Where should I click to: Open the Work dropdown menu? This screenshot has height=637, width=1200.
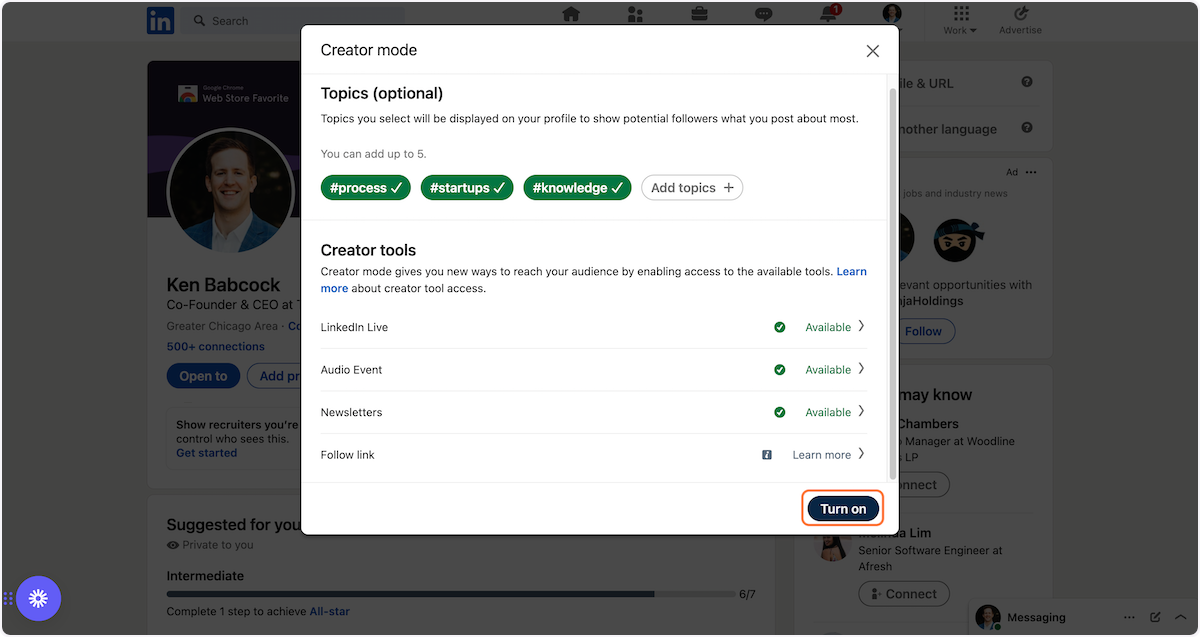pyautogui.click(x=960, y=30)
